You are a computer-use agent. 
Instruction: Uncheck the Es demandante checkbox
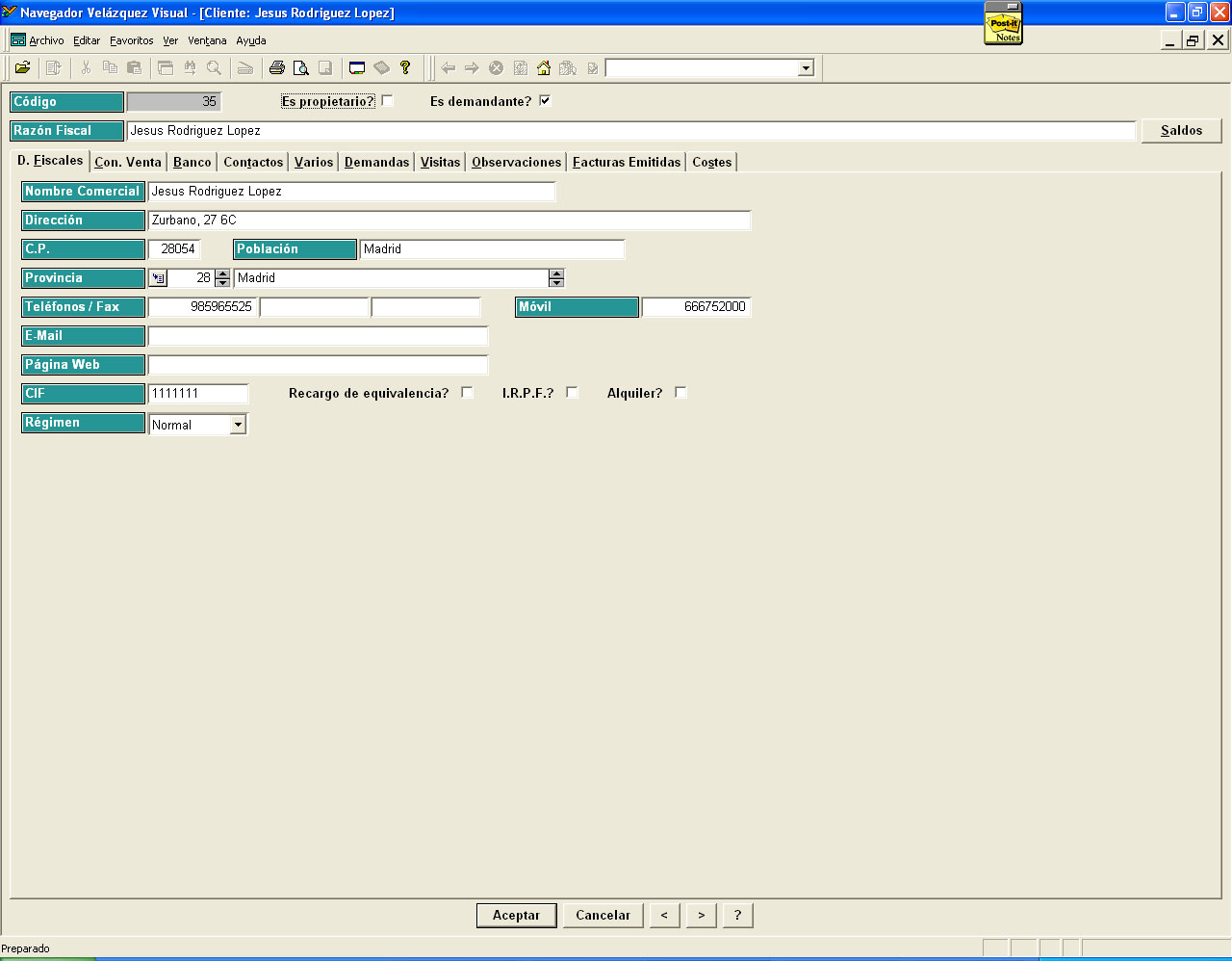tap(545, 100)
